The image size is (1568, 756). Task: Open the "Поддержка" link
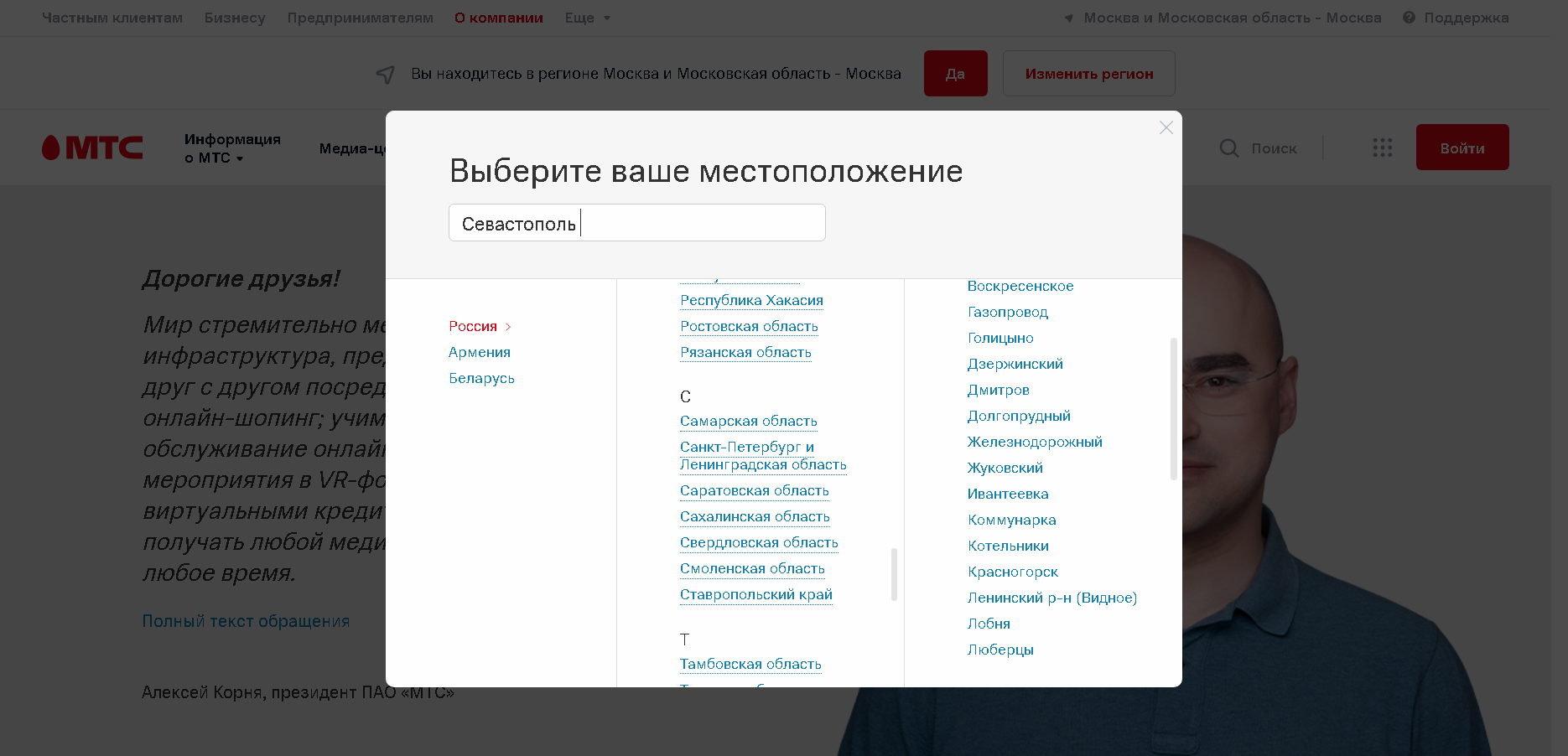[x=1466, y=18]
